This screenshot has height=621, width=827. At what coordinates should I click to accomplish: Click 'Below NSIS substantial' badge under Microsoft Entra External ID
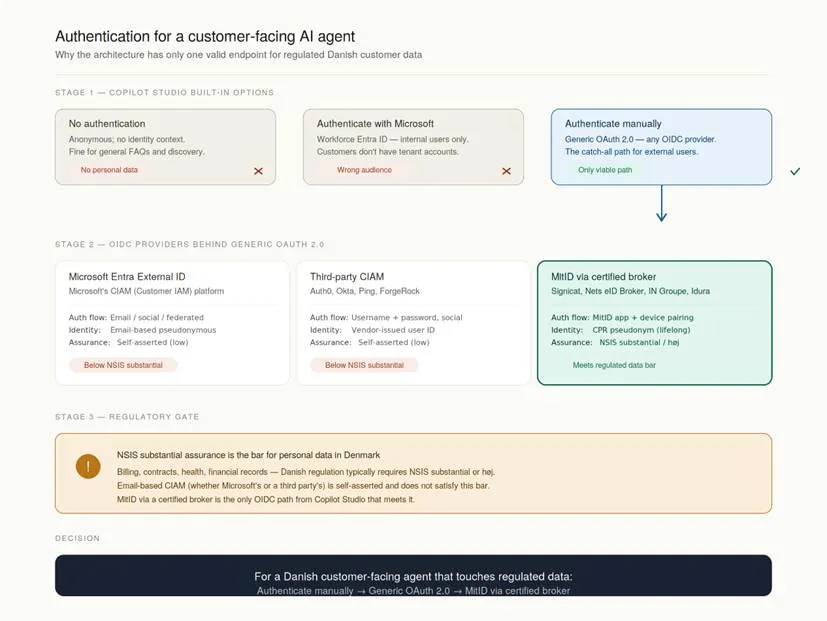click(x=123, y=365)
